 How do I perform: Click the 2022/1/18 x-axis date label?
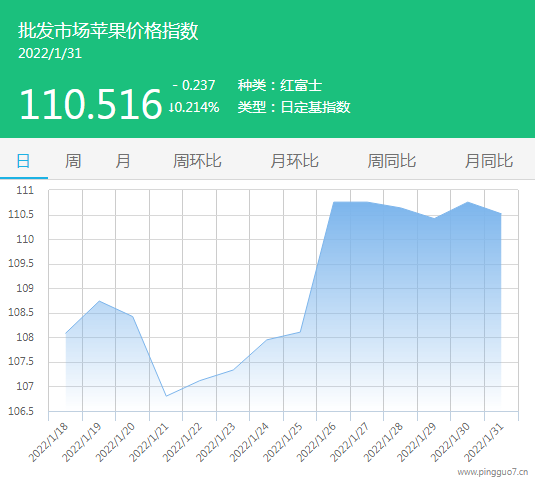tap(48, 442)
